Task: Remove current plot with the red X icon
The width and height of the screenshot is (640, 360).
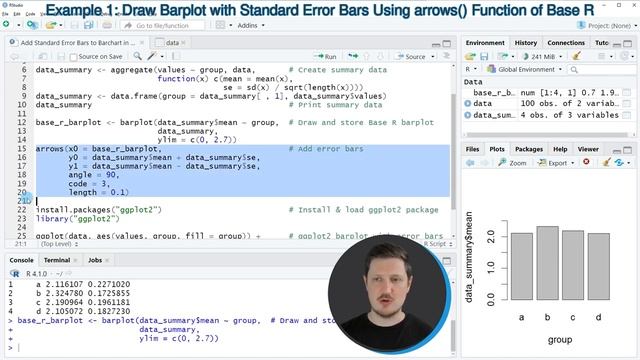Action: pyautogui.click(x=586, y=162)
